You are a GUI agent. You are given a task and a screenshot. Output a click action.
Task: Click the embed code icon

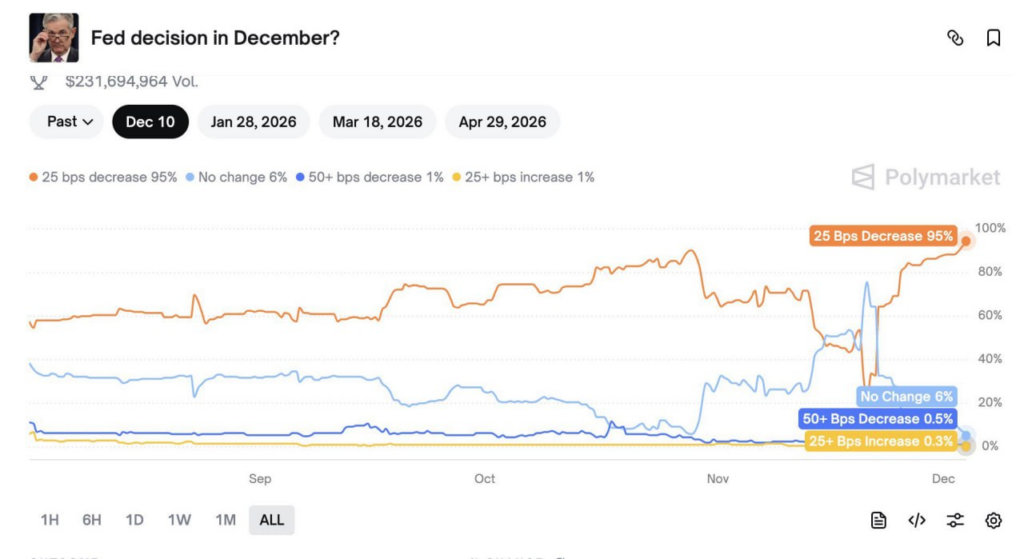[916, 520]
